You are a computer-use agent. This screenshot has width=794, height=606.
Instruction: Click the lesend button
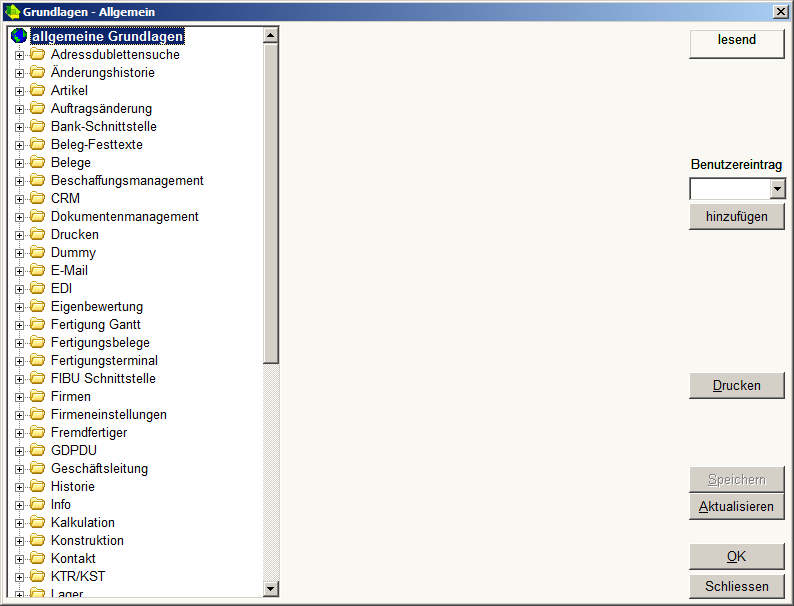[737, 44]
